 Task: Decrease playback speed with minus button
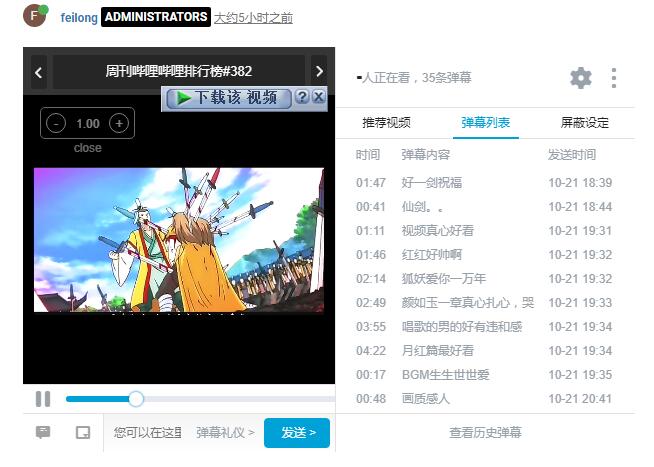(x=57, y=123)
